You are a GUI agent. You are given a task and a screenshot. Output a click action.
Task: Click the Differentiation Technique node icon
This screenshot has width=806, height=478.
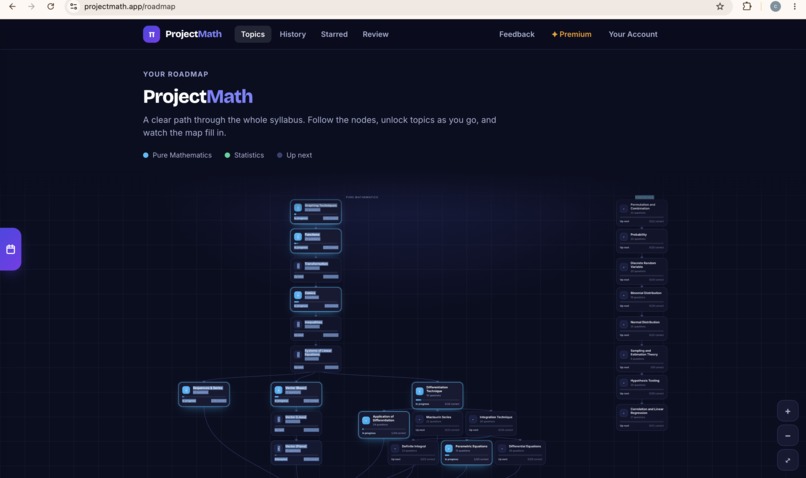click(419, 391)
